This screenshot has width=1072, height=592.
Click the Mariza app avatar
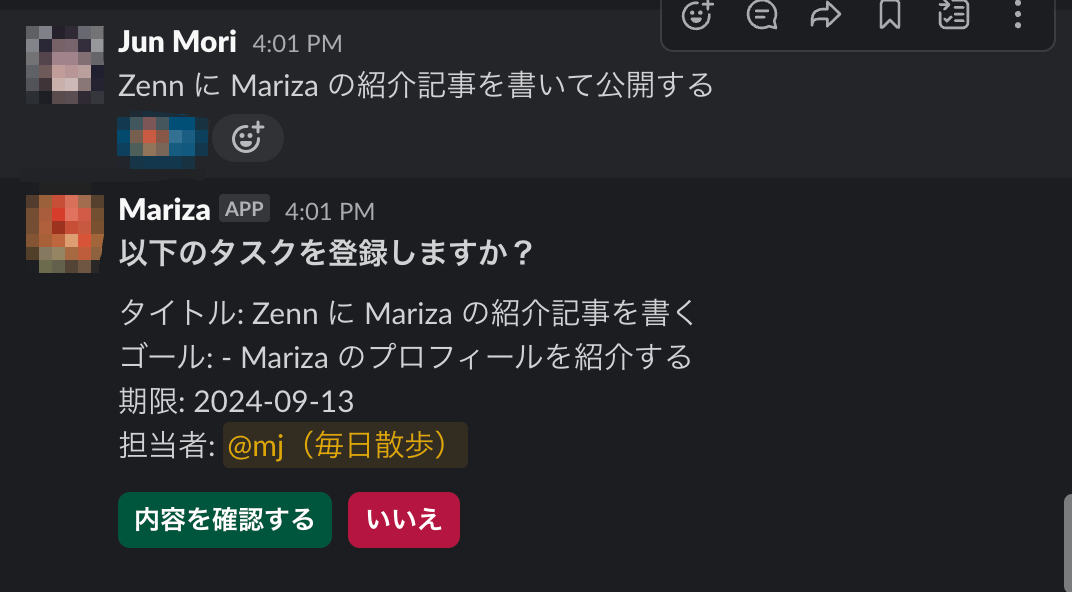(x=65, y=234)
